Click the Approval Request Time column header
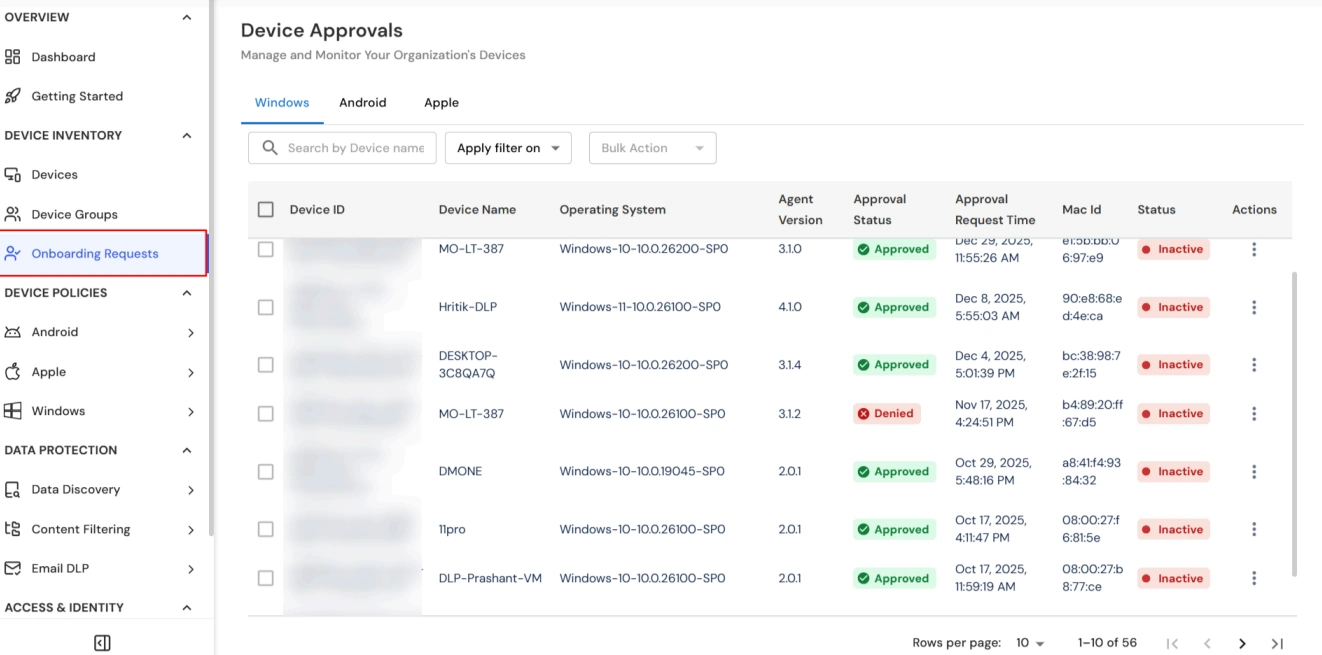The height and width of the screenshot is (655, 1322). pyautogui.click(x=995, y=210)
